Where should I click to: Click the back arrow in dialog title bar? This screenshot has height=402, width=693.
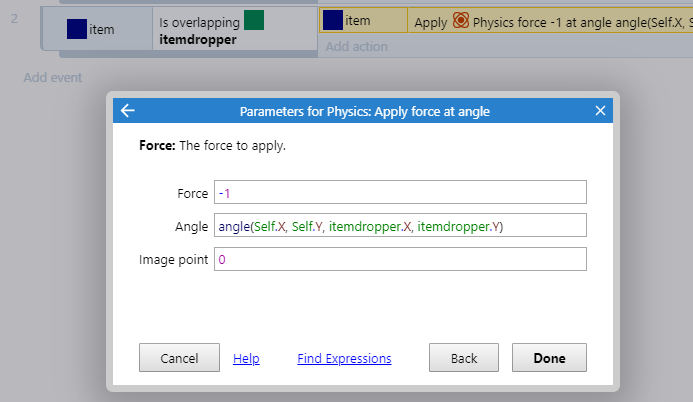(x=127, y=110)
